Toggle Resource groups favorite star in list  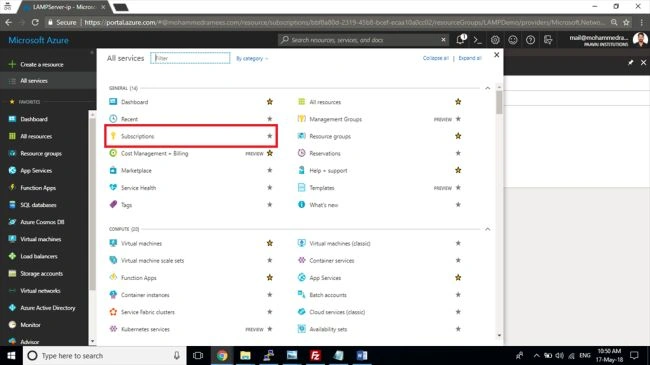tap(458, 136)
